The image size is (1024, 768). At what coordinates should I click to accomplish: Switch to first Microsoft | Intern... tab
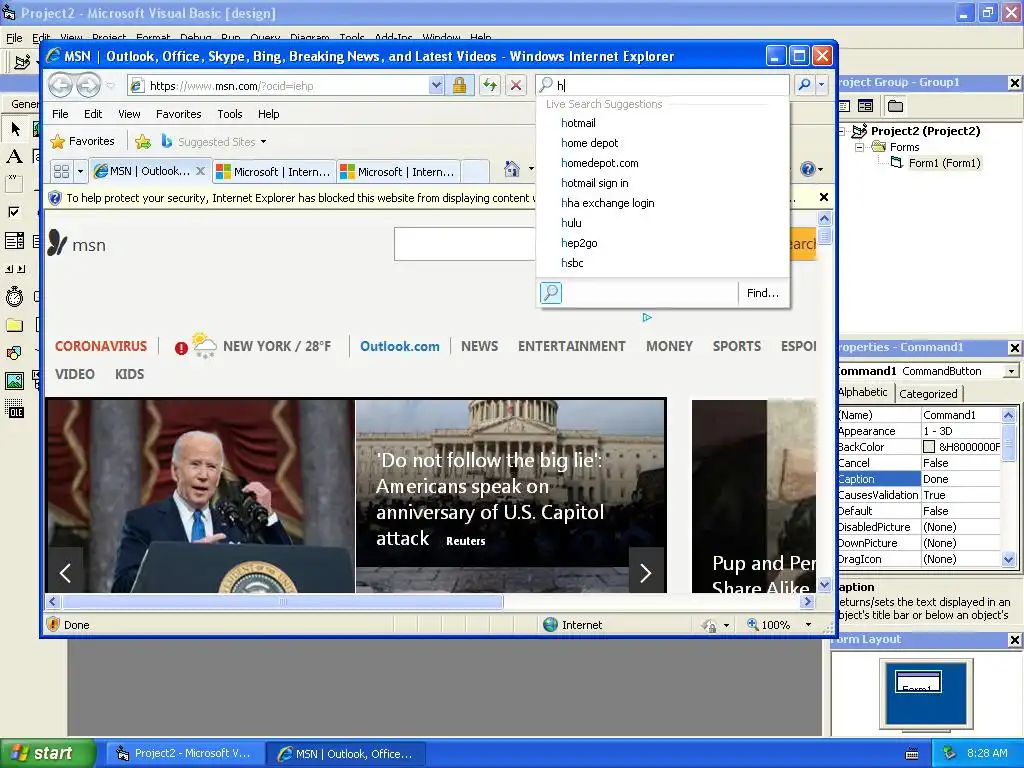[274, 171]
